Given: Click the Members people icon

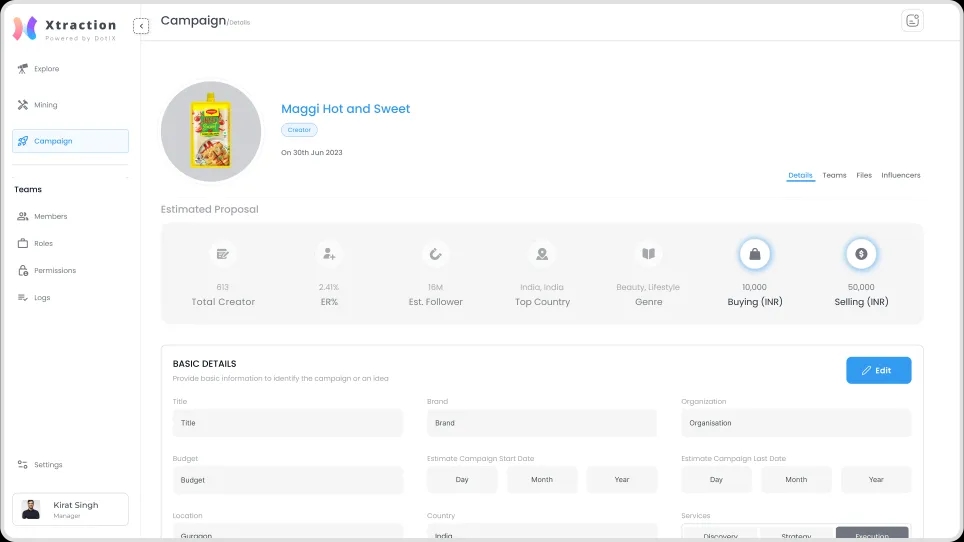Looking at the screenshot, I should pyautogui.click(x=23, y=216).
